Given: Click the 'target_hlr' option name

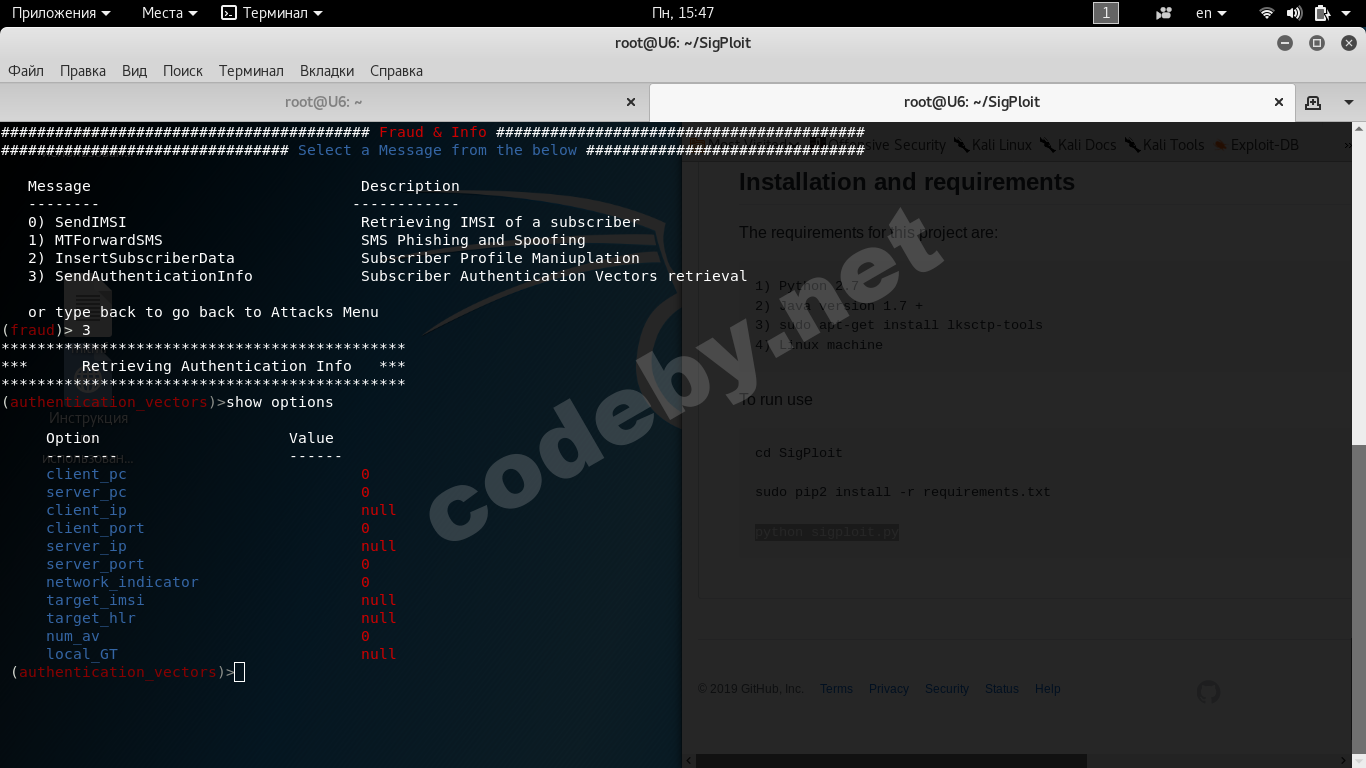Looking at the screenshot, I should (91, 618).
